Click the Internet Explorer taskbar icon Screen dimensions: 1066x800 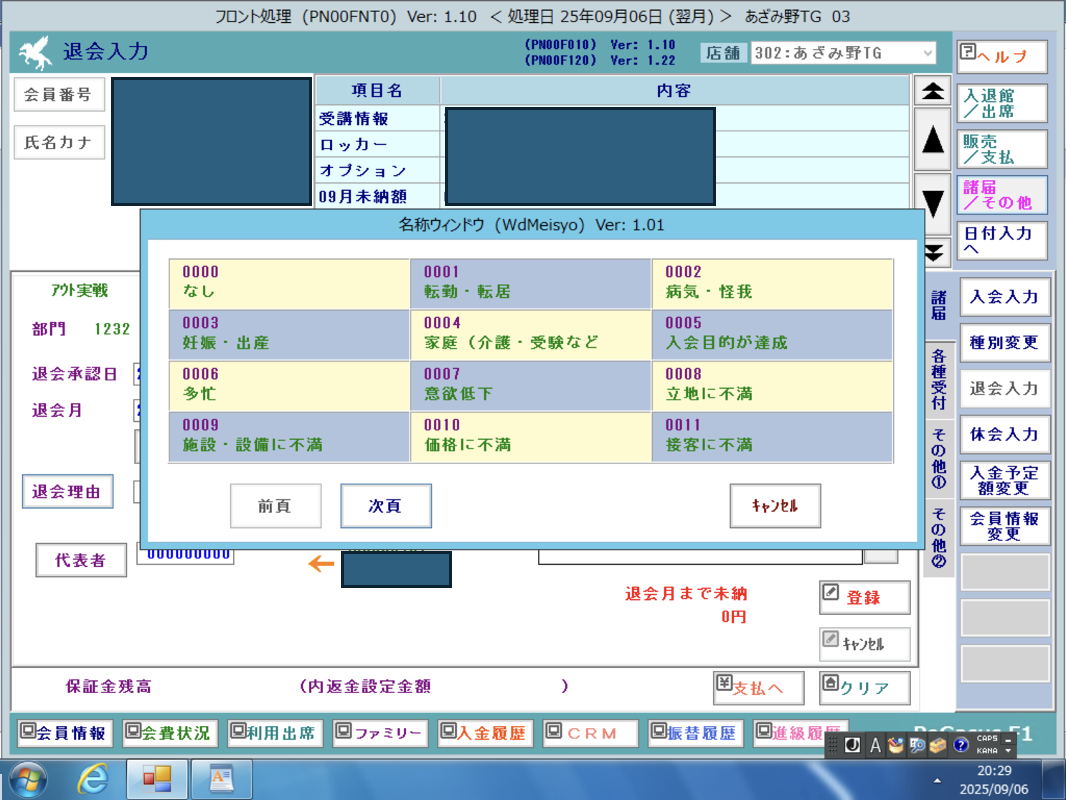tap(93, 777)
